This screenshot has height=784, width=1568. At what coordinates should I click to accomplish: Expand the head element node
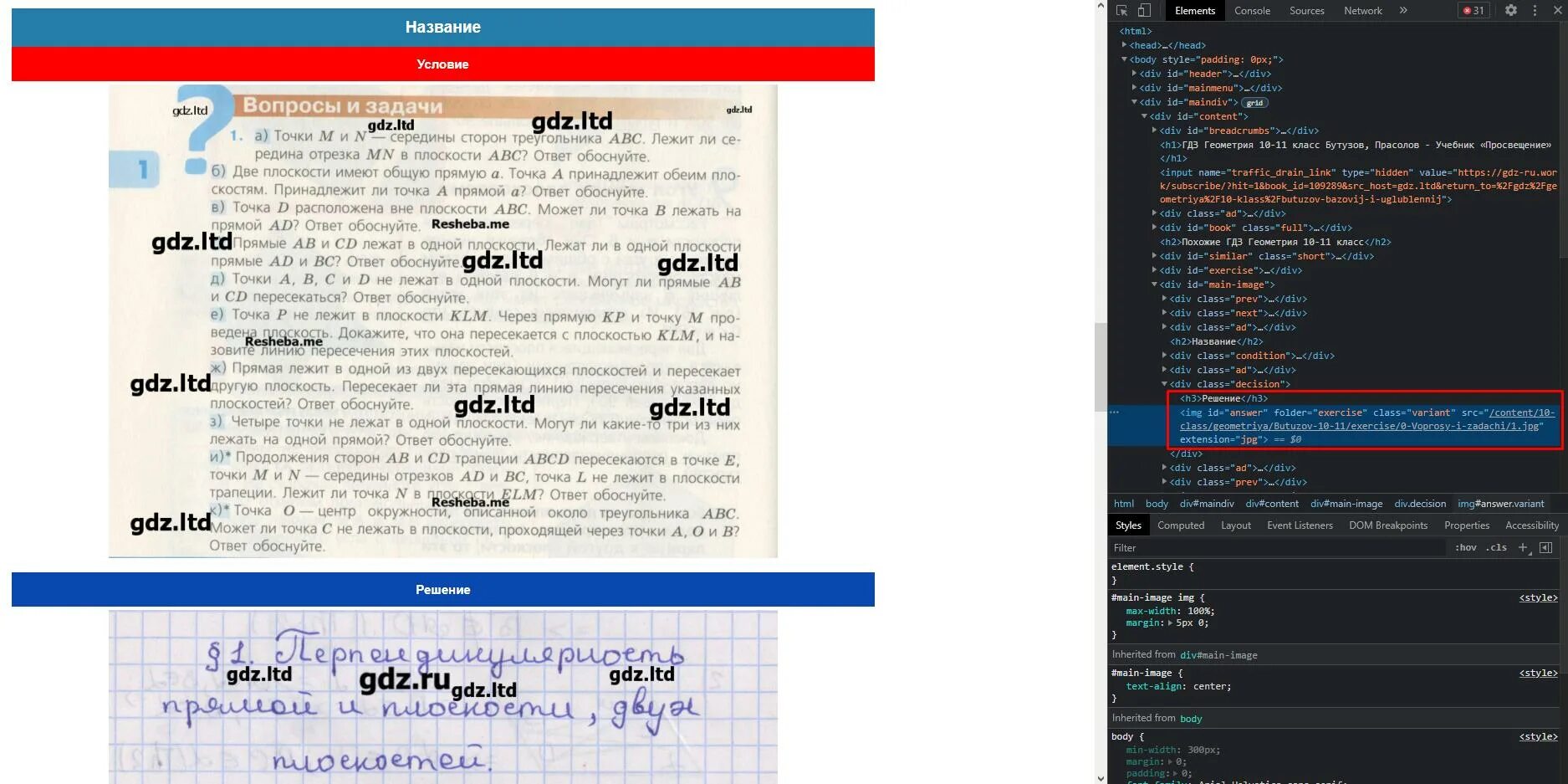pyautogui.click(x=1124, y=45)
